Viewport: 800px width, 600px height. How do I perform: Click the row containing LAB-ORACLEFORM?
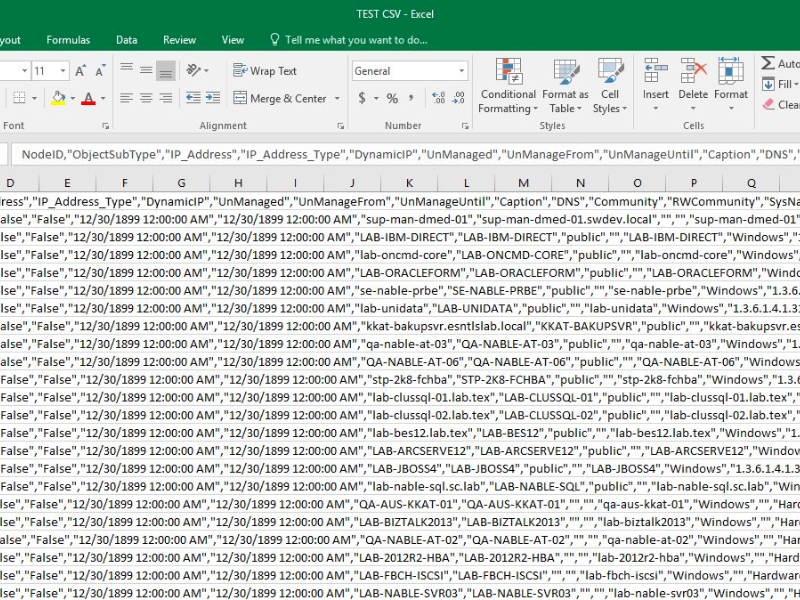point(400,273)
